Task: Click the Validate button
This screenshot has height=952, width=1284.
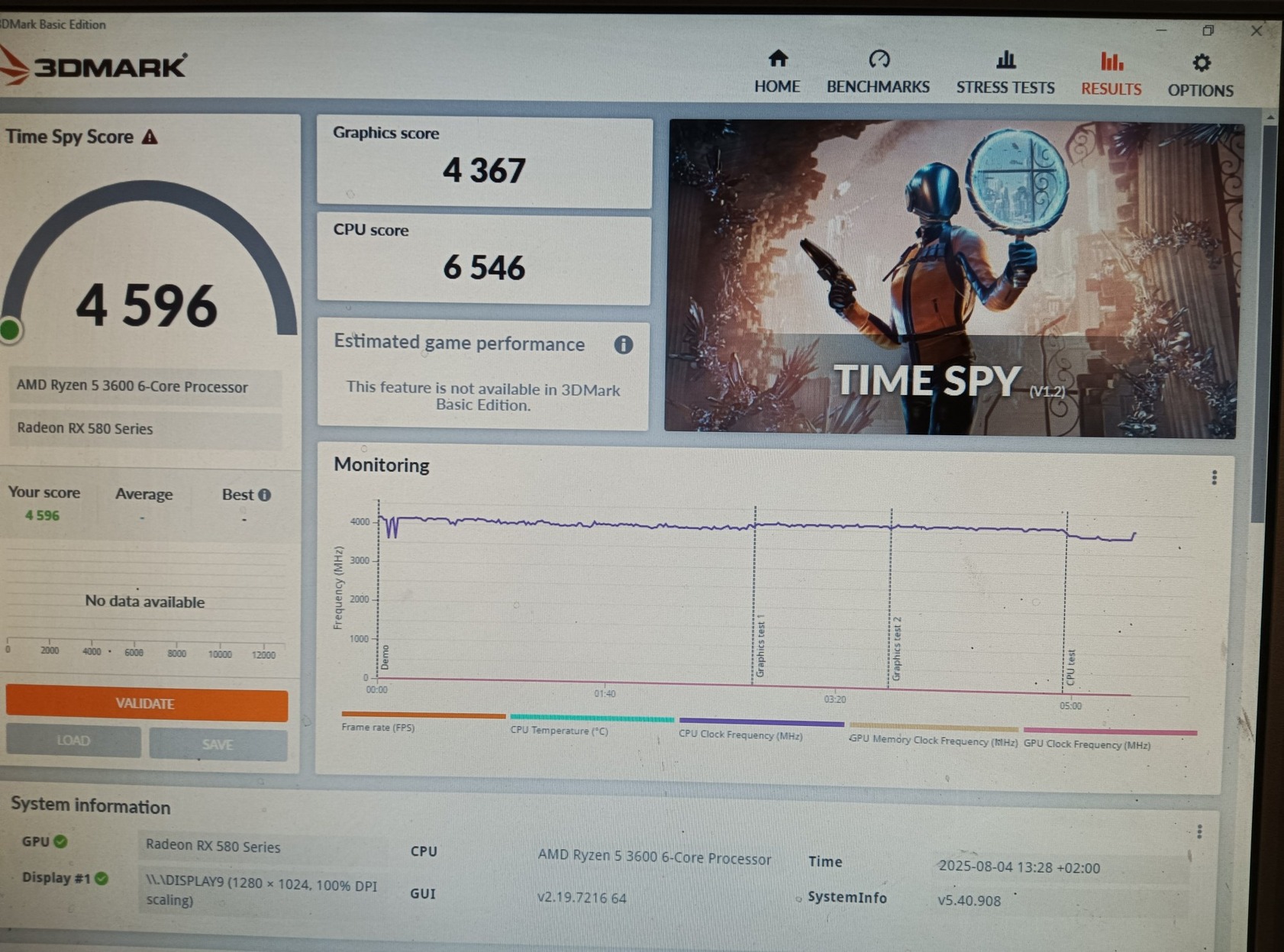Action: point(146,704)
